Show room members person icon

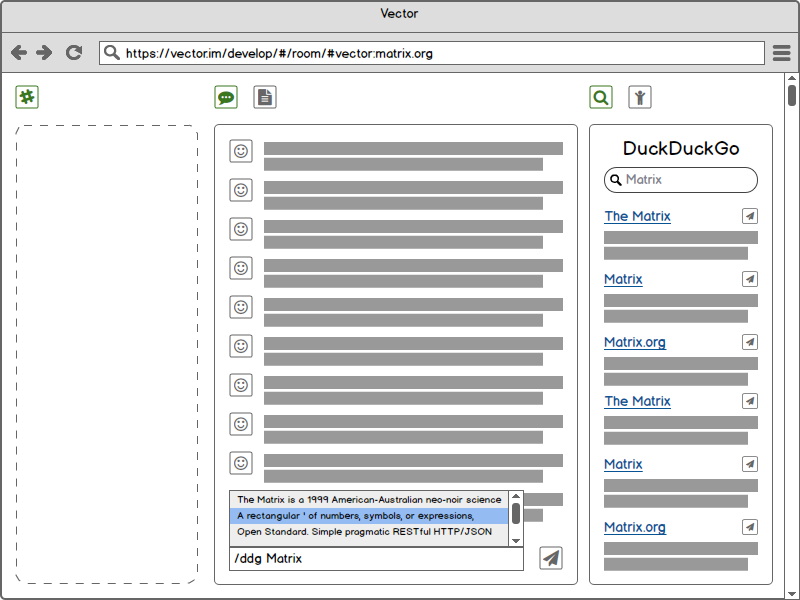pyautogui.click(x=640, y=97)
